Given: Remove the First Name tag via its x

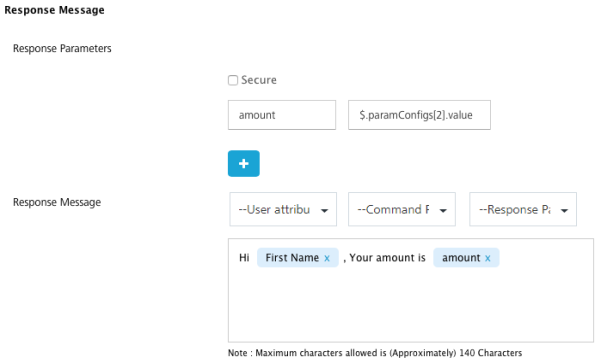Looking at the screenshot, I should pos(327,258).
